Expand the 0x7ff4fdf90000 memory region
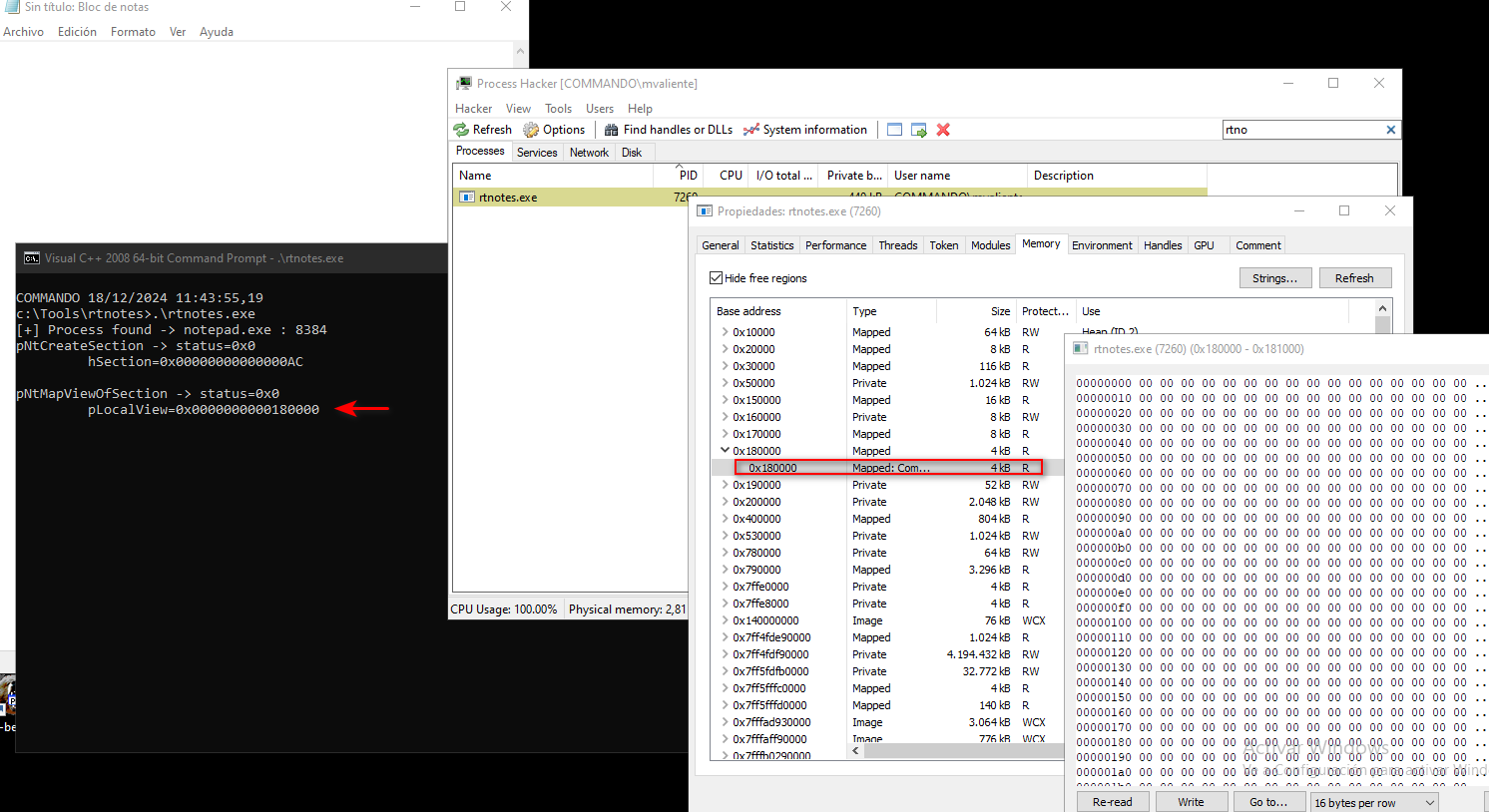Screen dimensions: 1489x812 point(725,654)
